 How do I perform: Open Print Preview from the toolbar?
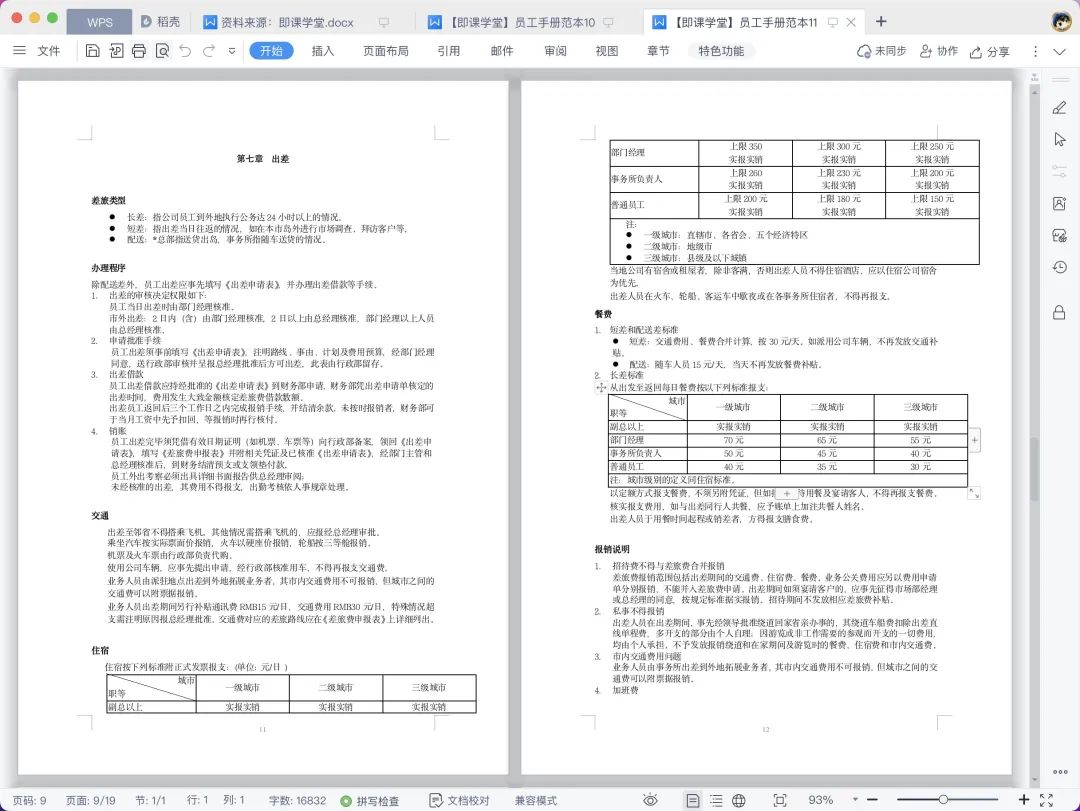click(x=163, y=50)
